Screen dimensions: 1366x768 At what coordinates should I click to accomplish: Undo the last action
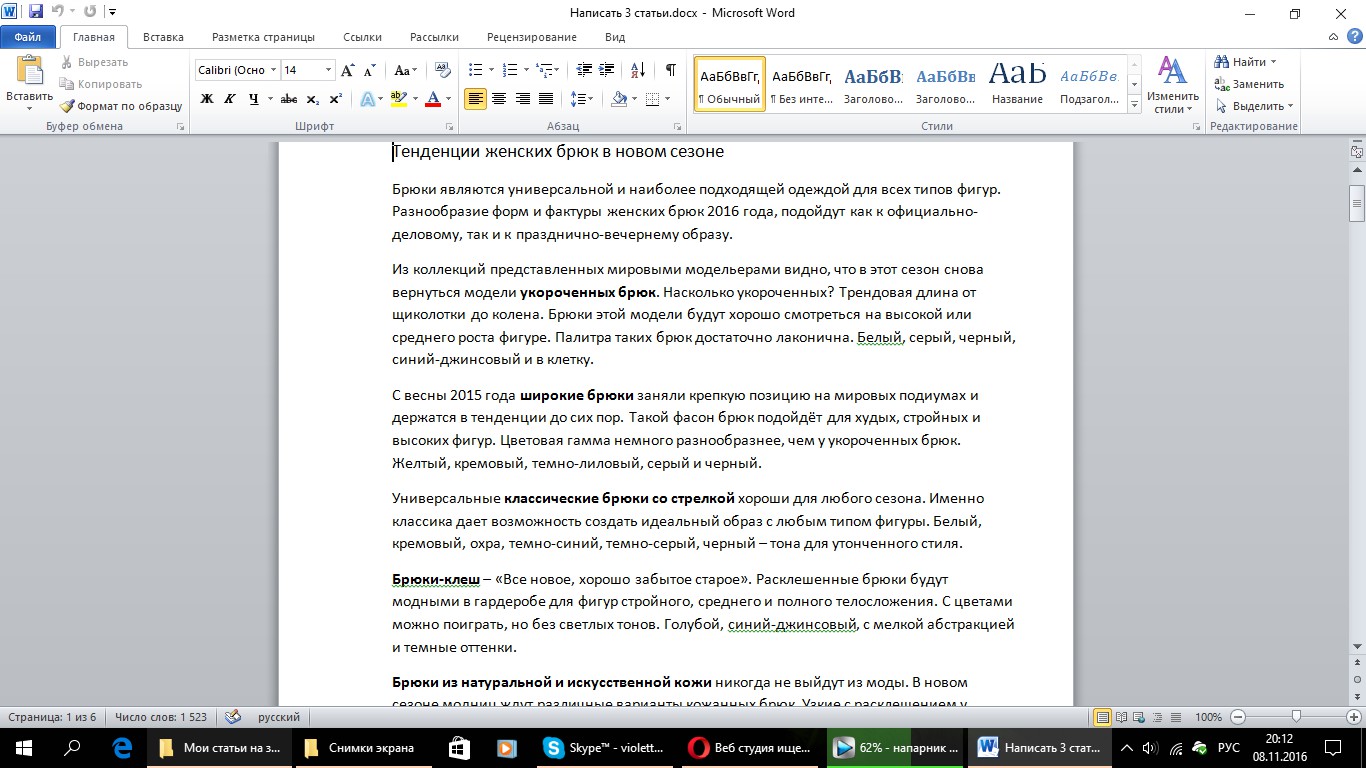tap(58, 12)
